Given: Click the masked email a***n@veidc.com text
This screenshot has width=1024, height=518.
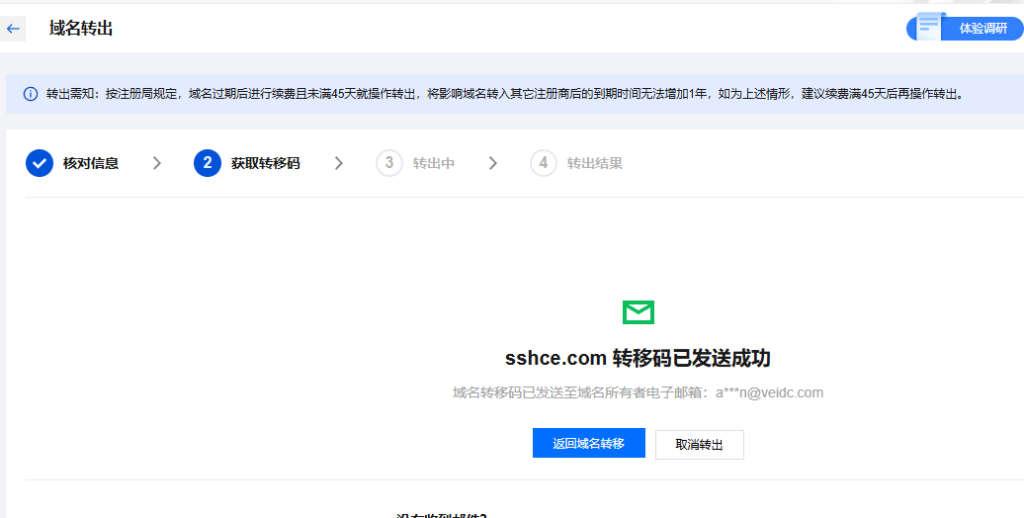Looking at the screenshot, I should pyautogui.click(x=769, y=393).
